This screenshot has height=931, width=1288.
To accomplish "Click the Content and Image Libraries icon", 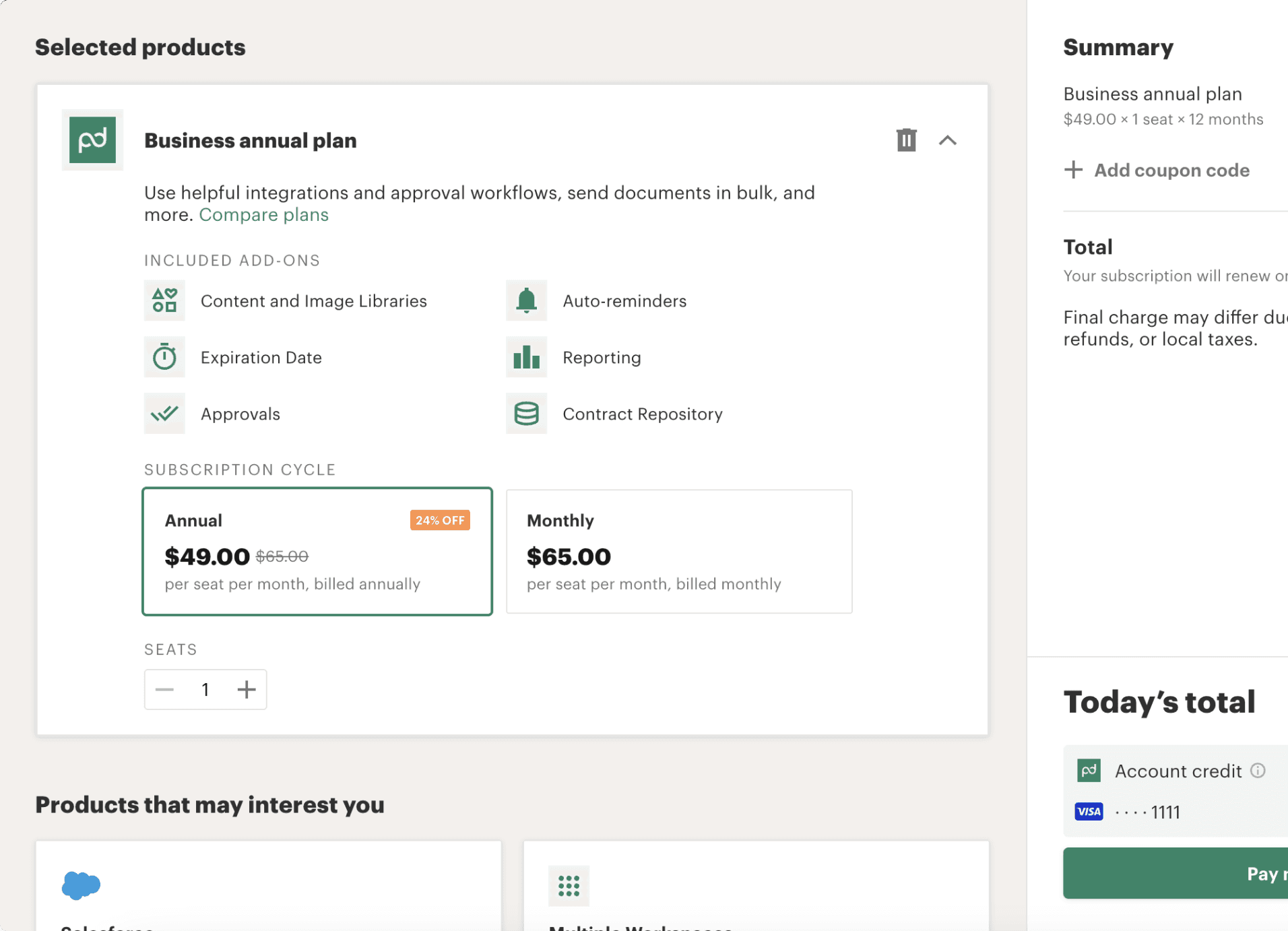I will click(164, 300).
